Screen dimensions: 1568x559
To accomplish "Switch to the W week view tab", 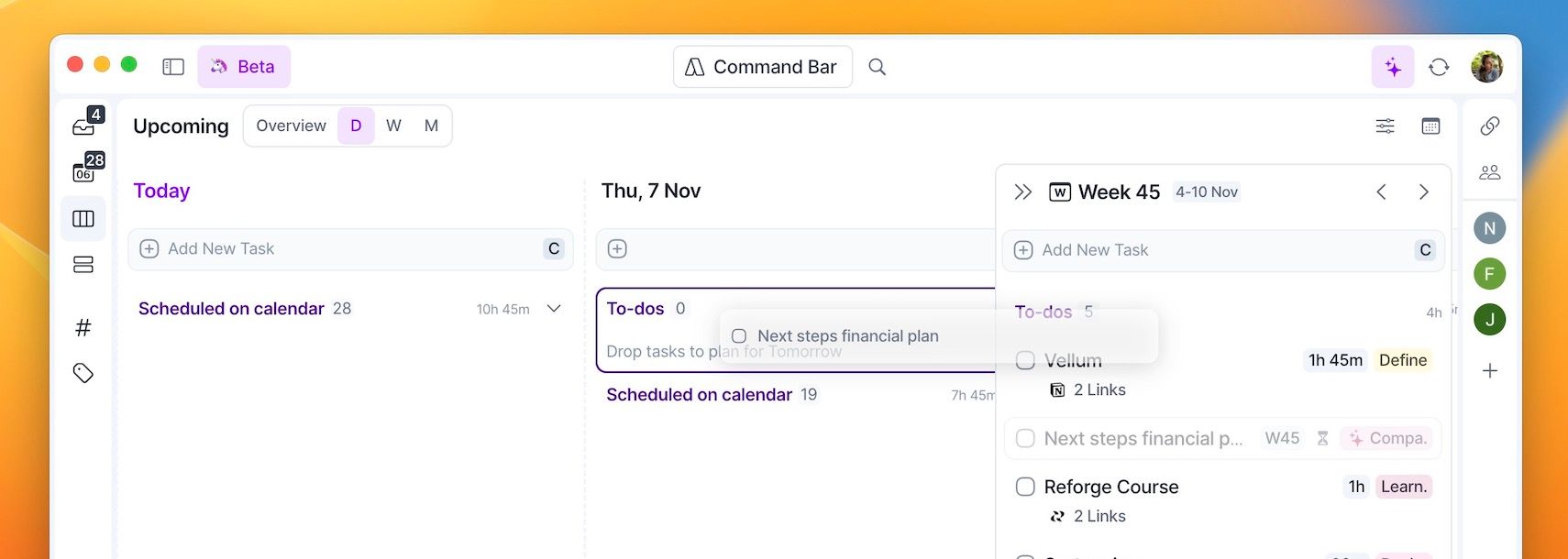I will [x=393, y=126].
